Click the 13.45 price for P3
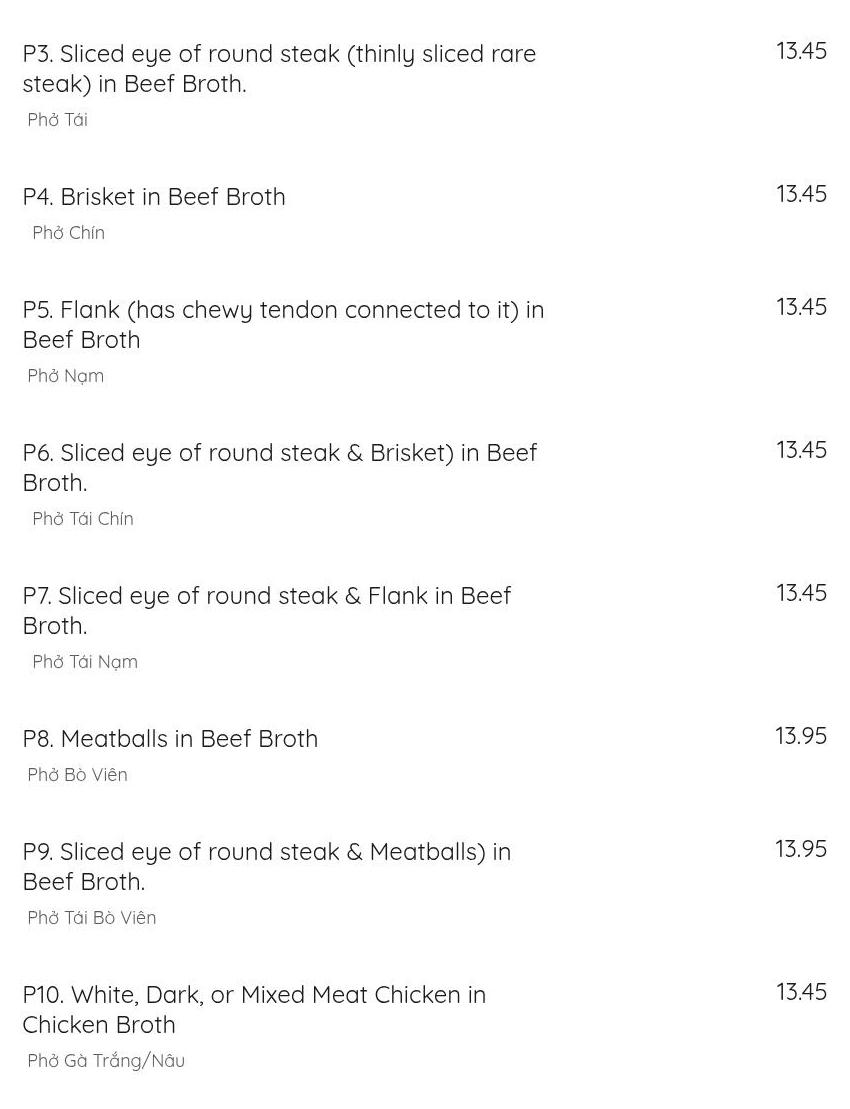 click(801, 51)
